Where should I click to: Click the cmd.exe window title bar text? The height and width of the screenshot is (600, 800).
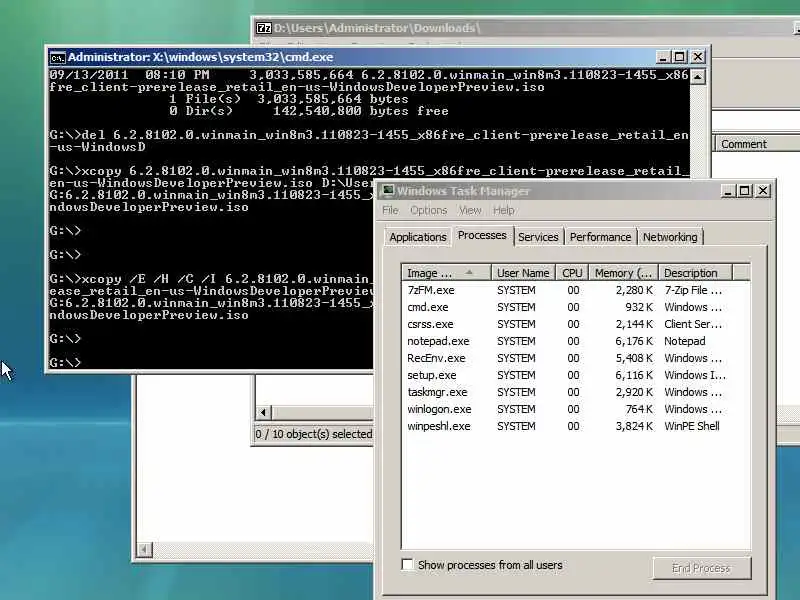click(x=201, y=57)
